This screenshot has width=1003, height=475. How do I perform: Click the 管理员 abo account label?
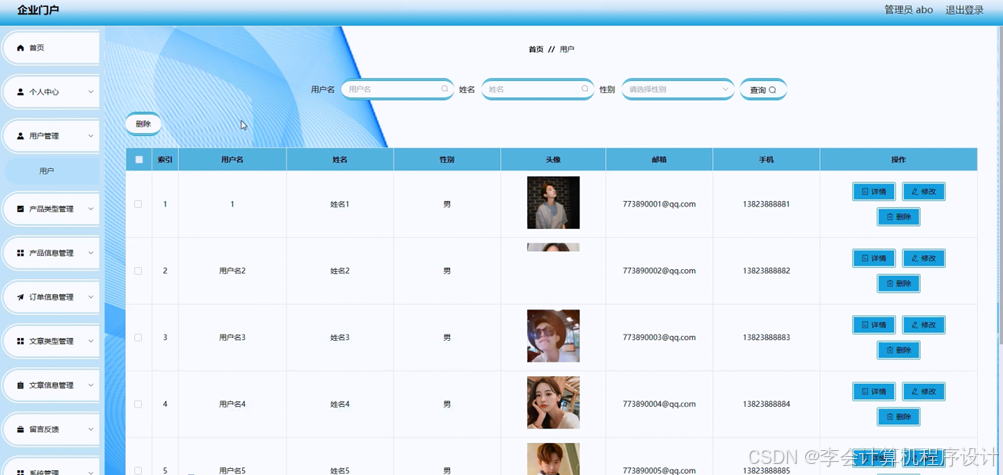click(x=908, y=10)
